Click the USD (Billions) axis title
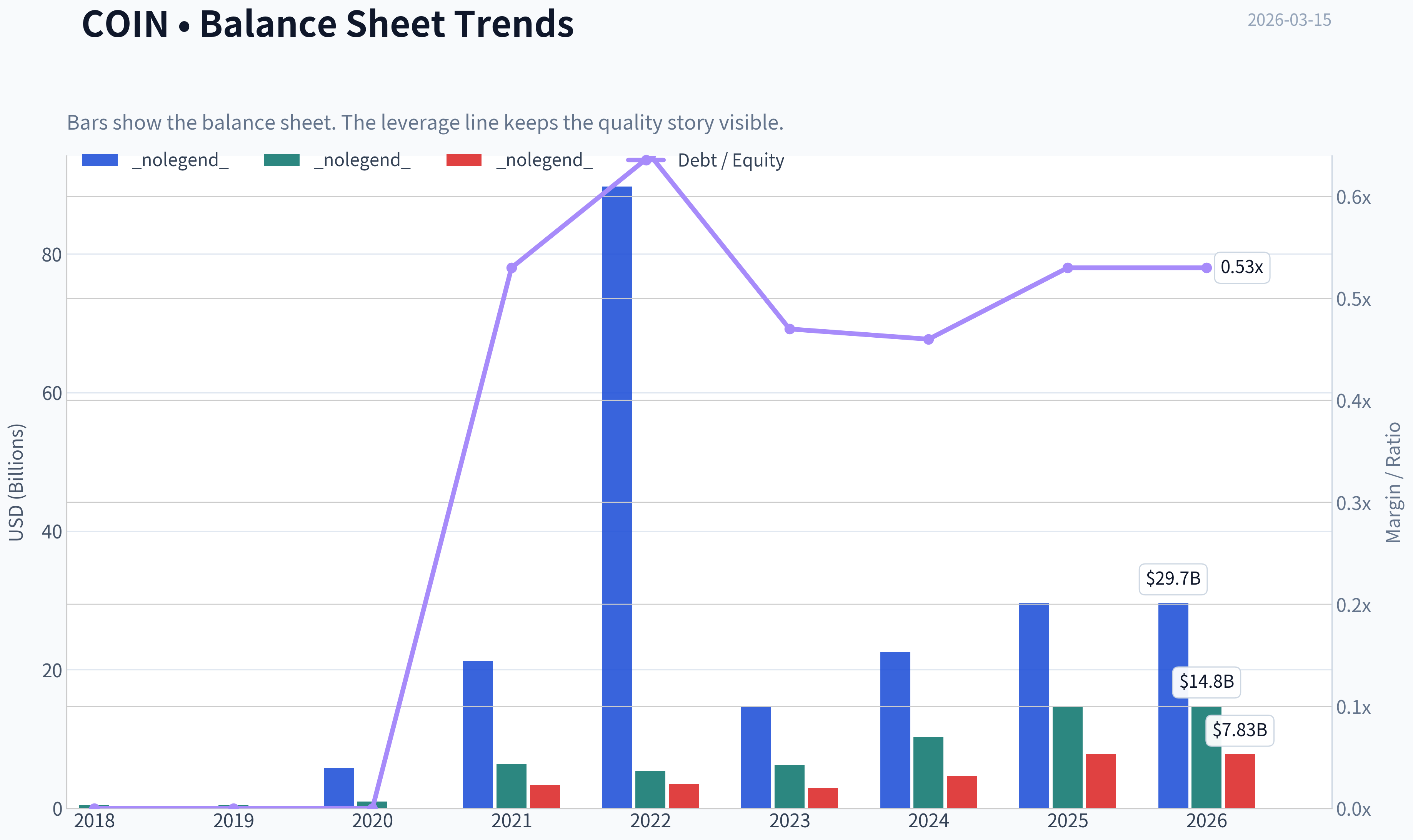1413x840 pixels. [x=17, y=482]
